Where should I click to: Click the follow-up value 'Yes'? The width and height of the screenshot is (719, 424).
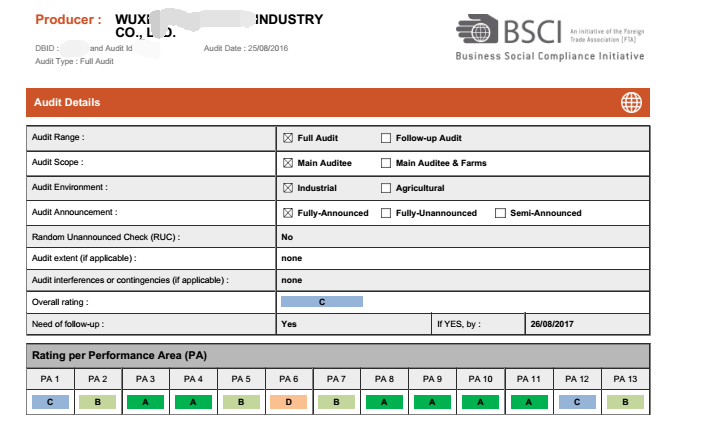[x=289, y=324]
